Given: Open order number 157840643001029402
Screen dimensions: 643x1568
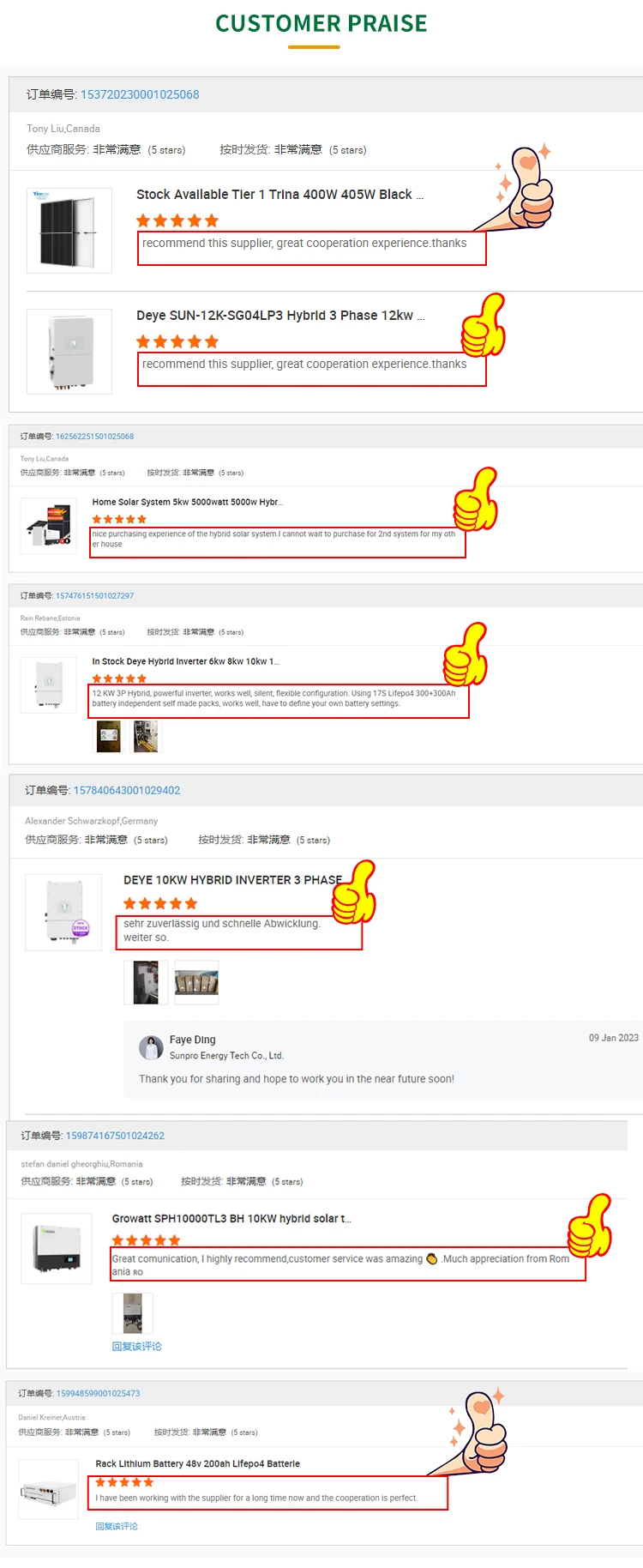Looking at the screenshot, I should tap(127, 790).
